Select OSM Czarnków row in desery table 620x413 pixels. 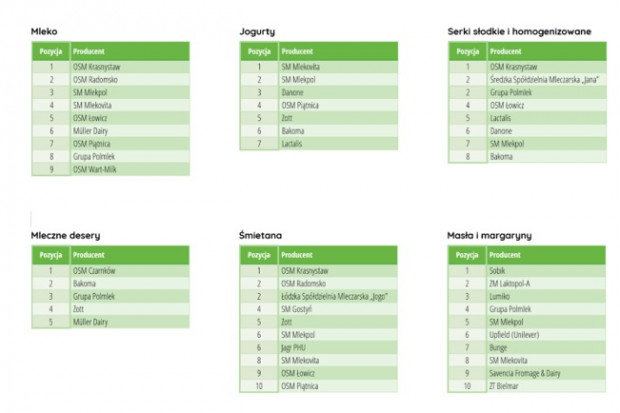[x=111, y=271]
